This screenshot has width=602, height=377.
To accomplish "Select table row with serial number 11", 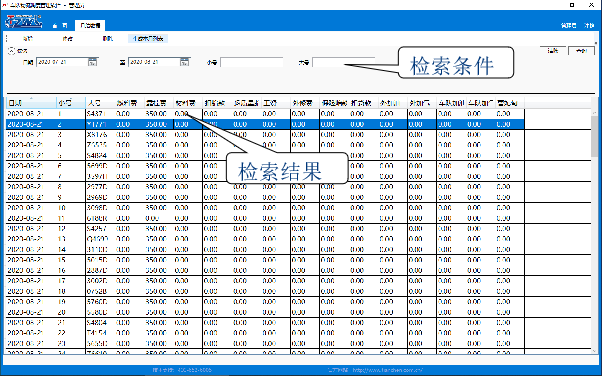I will click(x=265, y=218).
